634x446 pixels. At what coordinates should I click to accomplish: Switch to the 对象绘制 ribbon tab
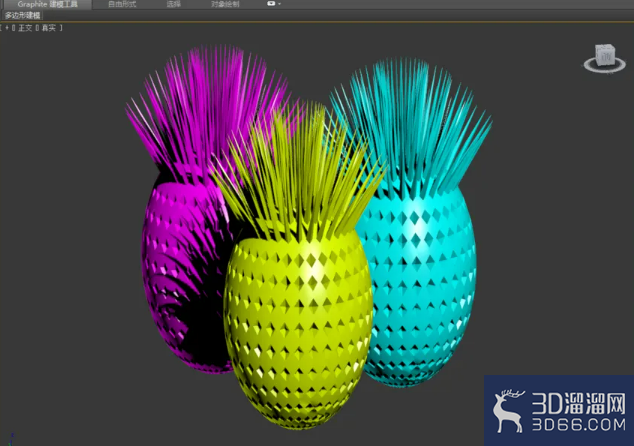click(225, 4)
